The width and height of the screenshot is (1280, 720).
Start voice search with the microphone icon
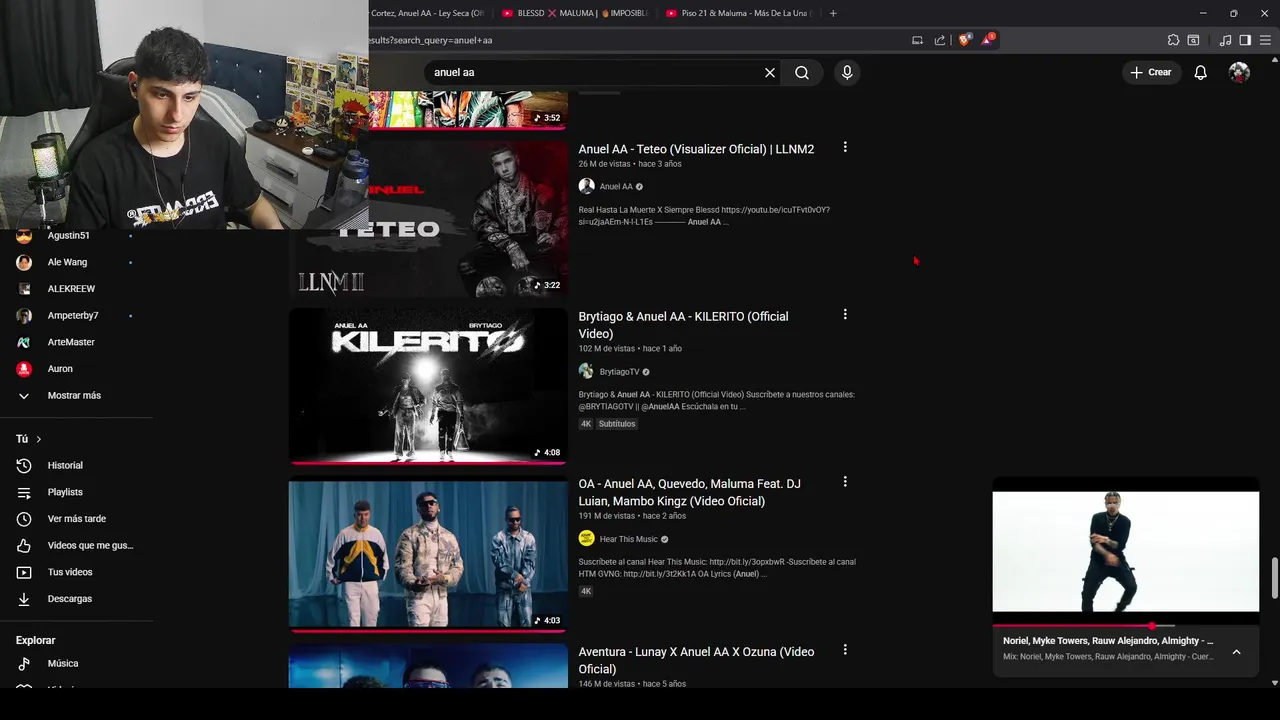pyautogui.click(x=847, y=72)
